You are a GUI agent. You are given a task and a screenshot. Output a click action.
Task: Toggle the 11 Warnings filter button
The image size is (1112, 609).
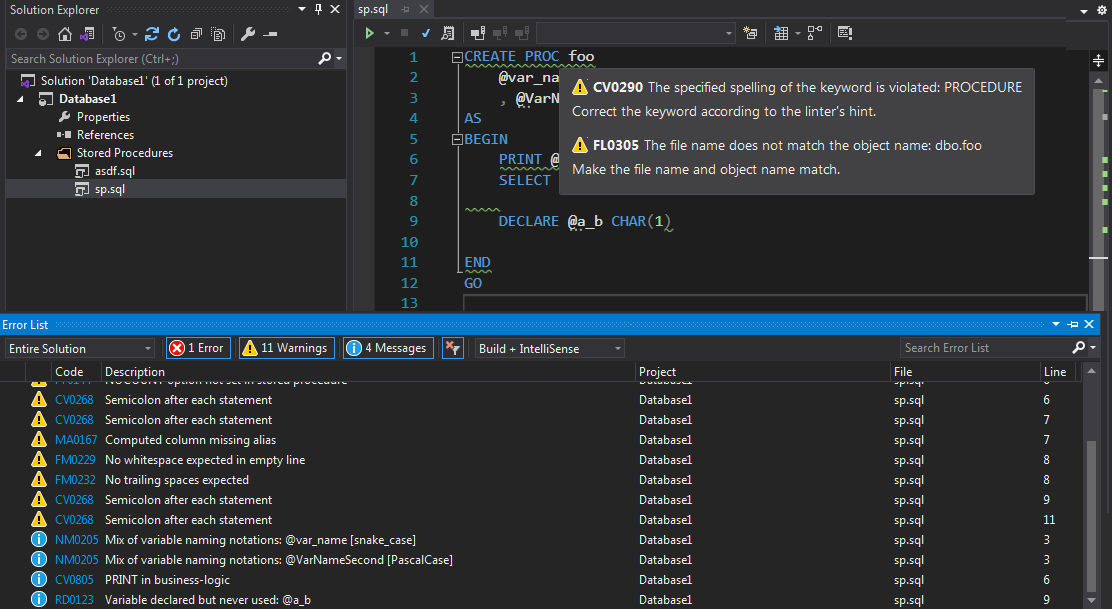[x=287, y=348]
